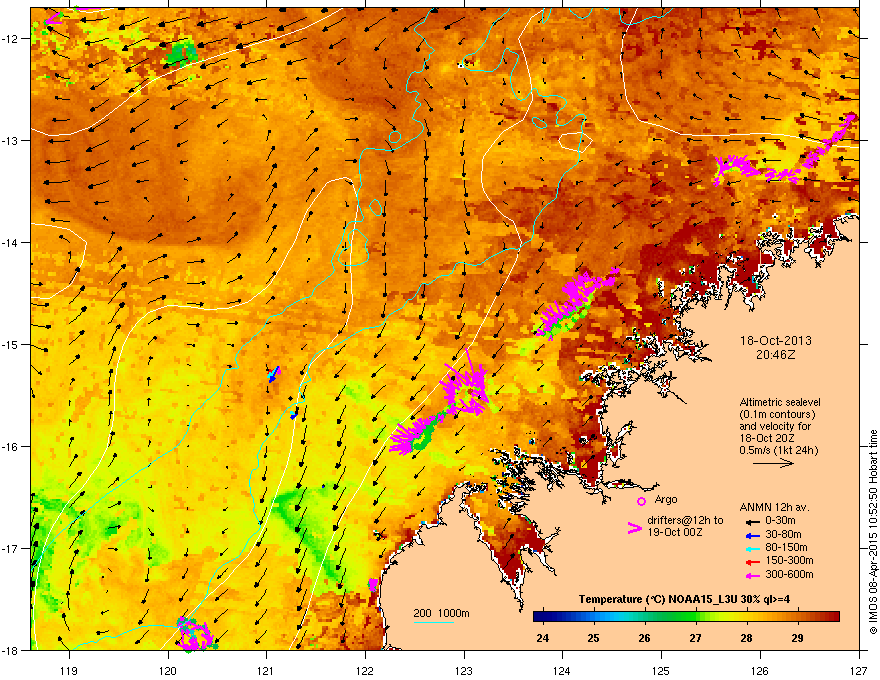The width and height of the screenshot is (880, 680).
Task: Click the '24' tick on temperature scale
Action: click(543, 638)
